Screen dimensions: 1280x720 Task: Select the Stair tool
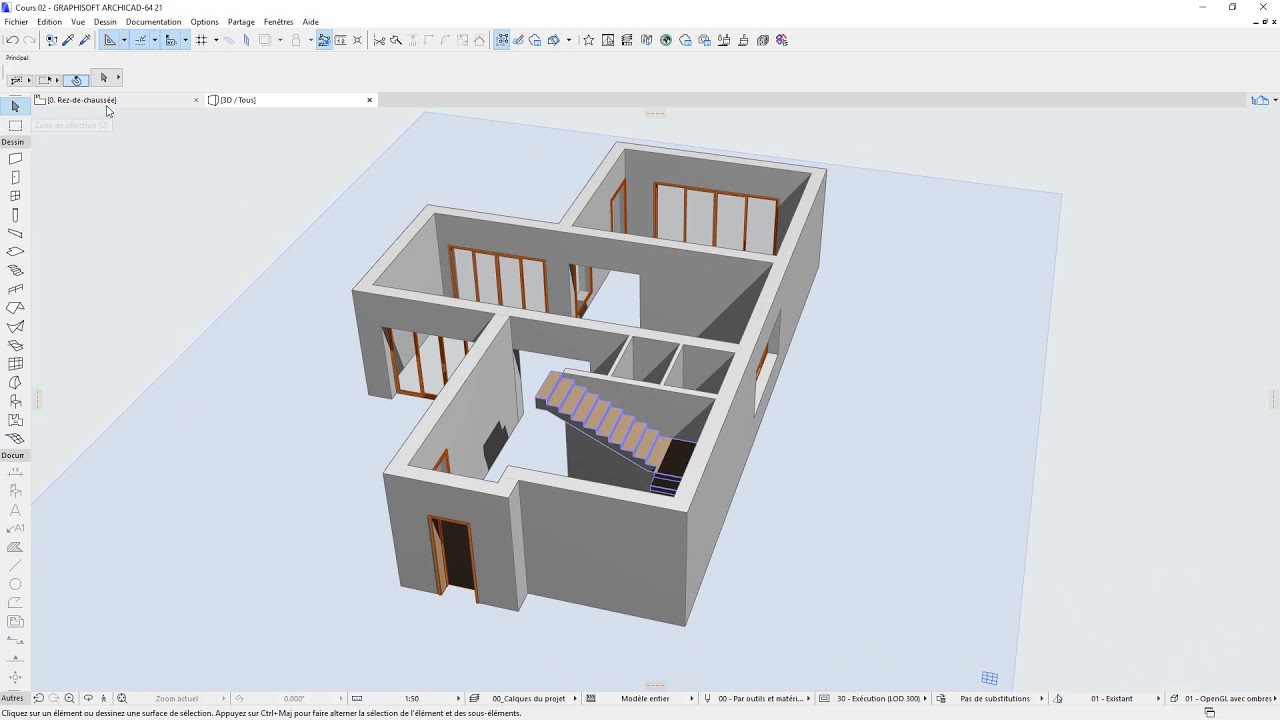(15, 271)
